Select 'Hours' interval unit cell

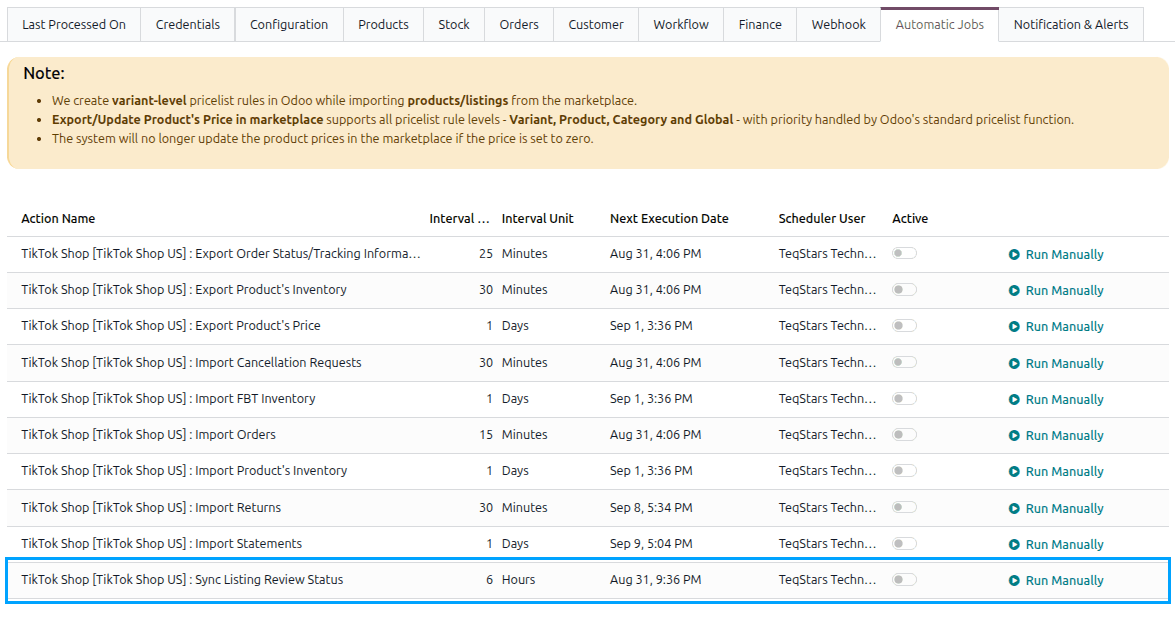pos(519,579)
